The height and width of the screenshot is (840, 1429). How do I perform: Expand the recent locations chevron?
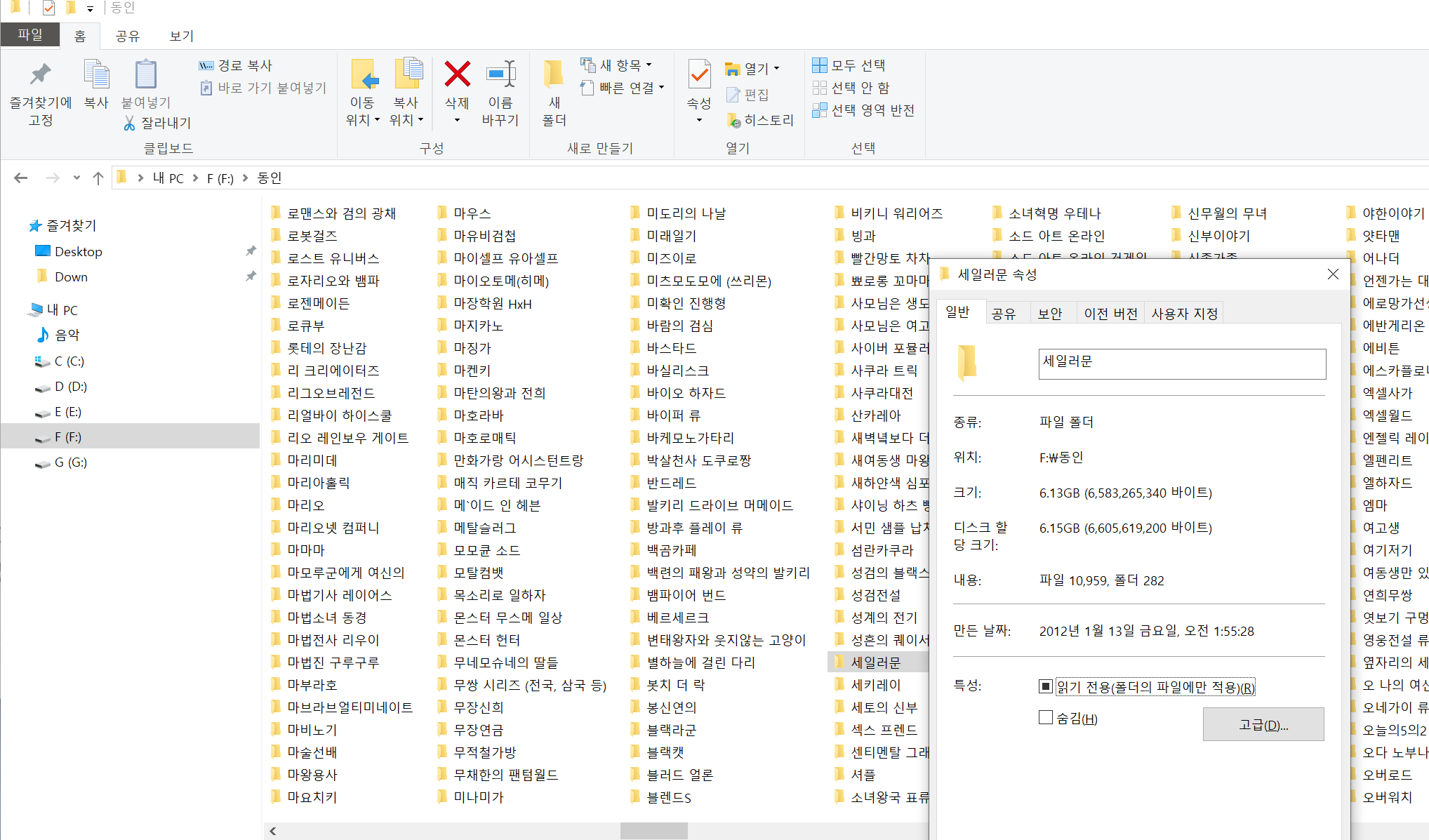tap(77, 178)
